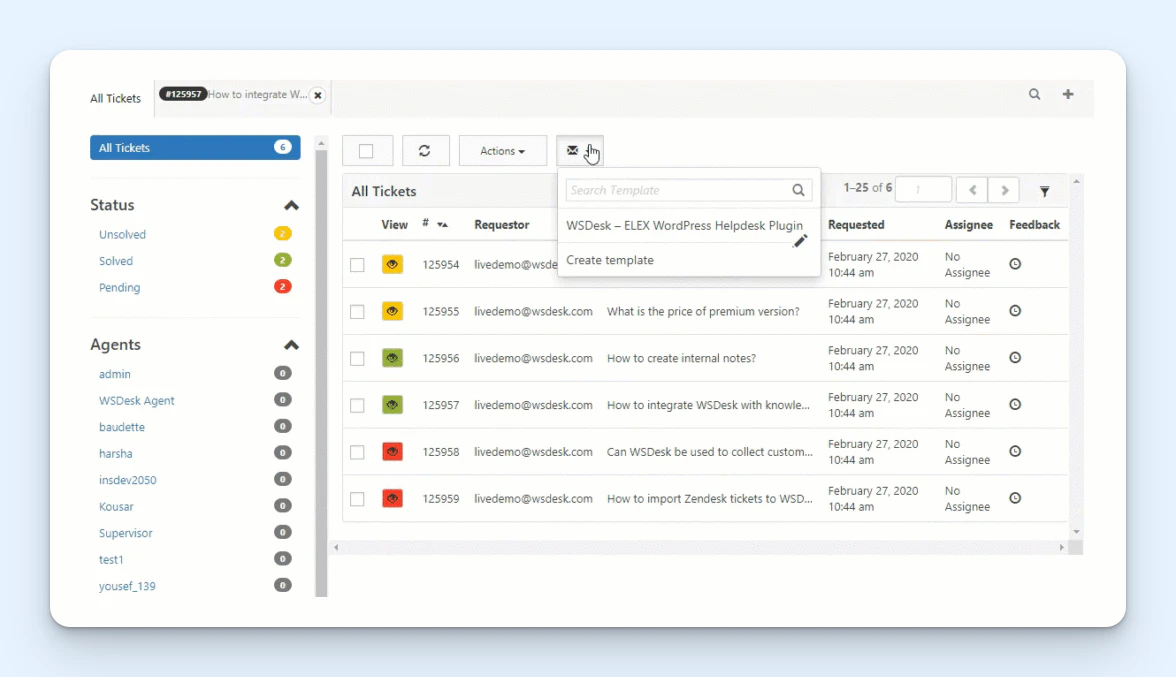The height and width of the screenshot is (677, 1176).
Task: Check the checkbox for ticket 125955
Action: coord(357,310)
